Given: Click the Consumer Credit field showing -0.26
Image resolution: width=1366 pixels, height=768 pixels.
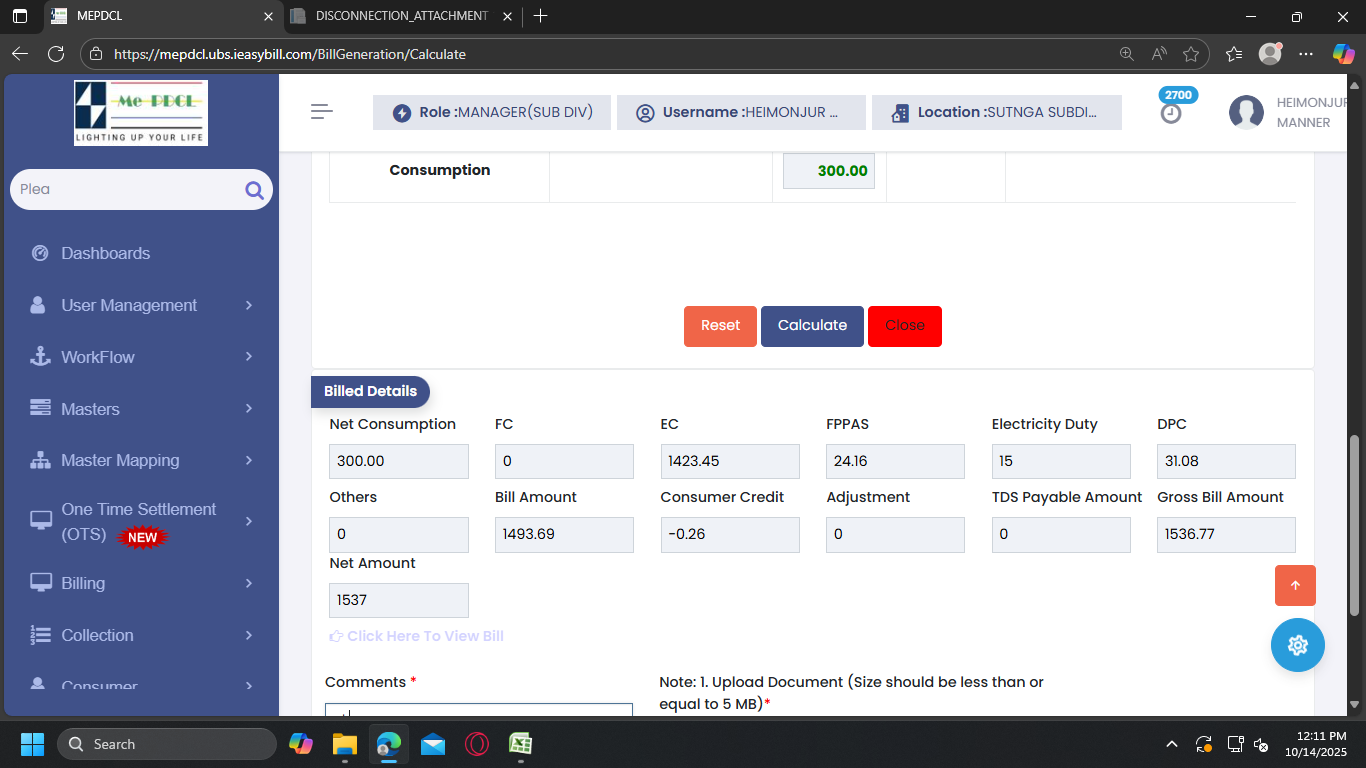Looking at the screenshot, I should click(x=730, y=534).
